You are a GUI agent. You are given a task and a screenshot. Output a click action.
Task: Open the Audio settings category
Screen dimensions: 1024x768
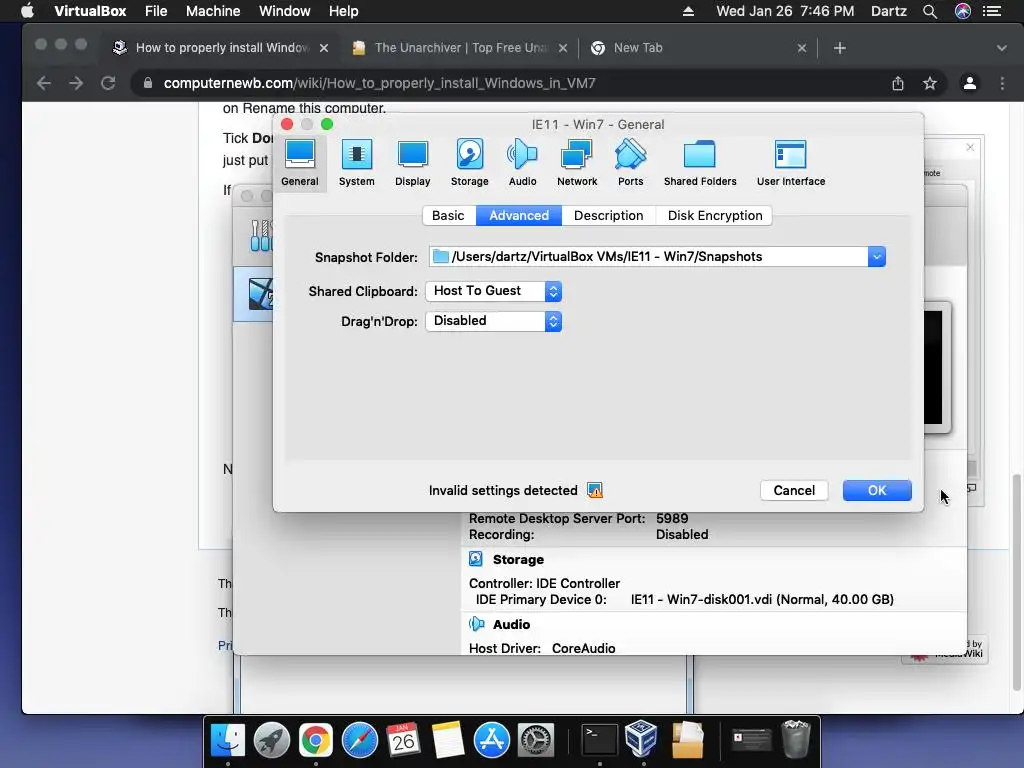click(x=522, y=163)
